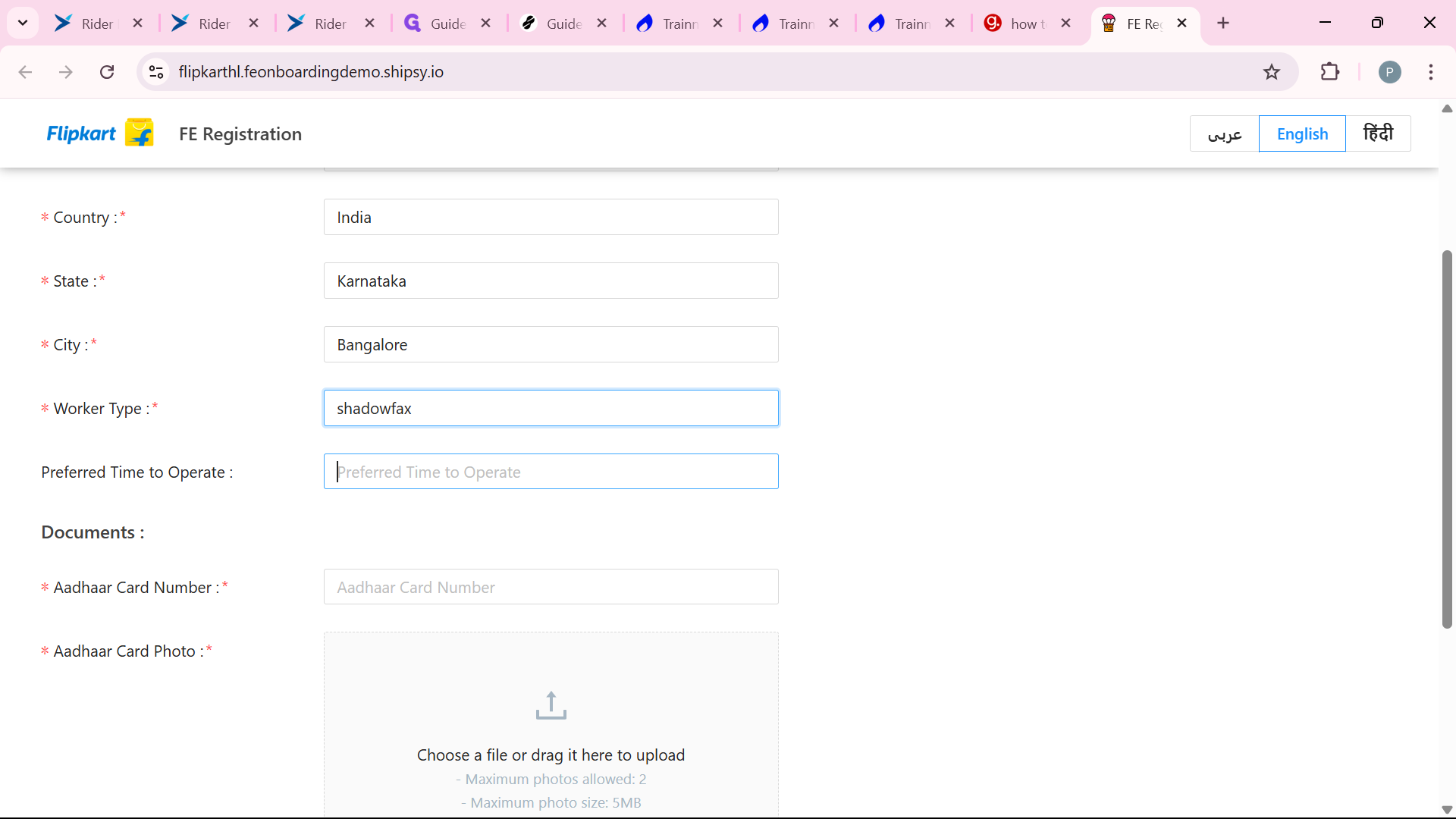This screenshot has height=819, width=1456.
Task: Click the scrollbar down arrow
Action: pyautogui.click(x=1447, y=809)
